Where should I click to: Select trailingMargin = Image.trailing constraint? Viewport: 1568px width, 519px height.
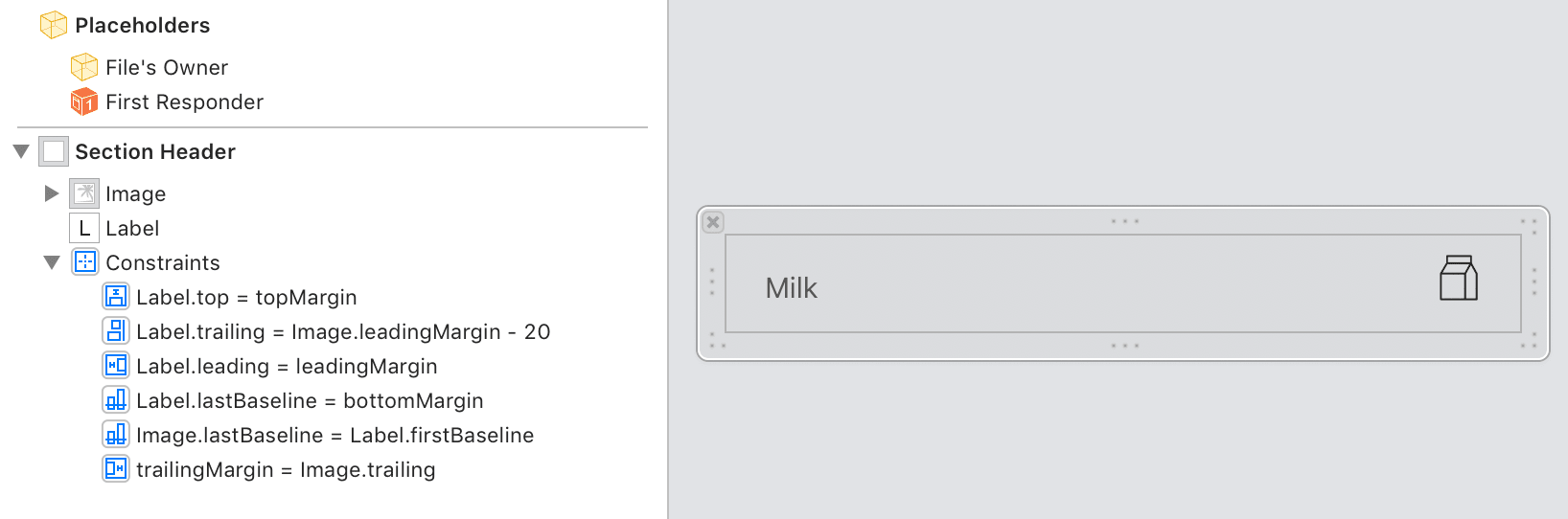click(285, 469)
